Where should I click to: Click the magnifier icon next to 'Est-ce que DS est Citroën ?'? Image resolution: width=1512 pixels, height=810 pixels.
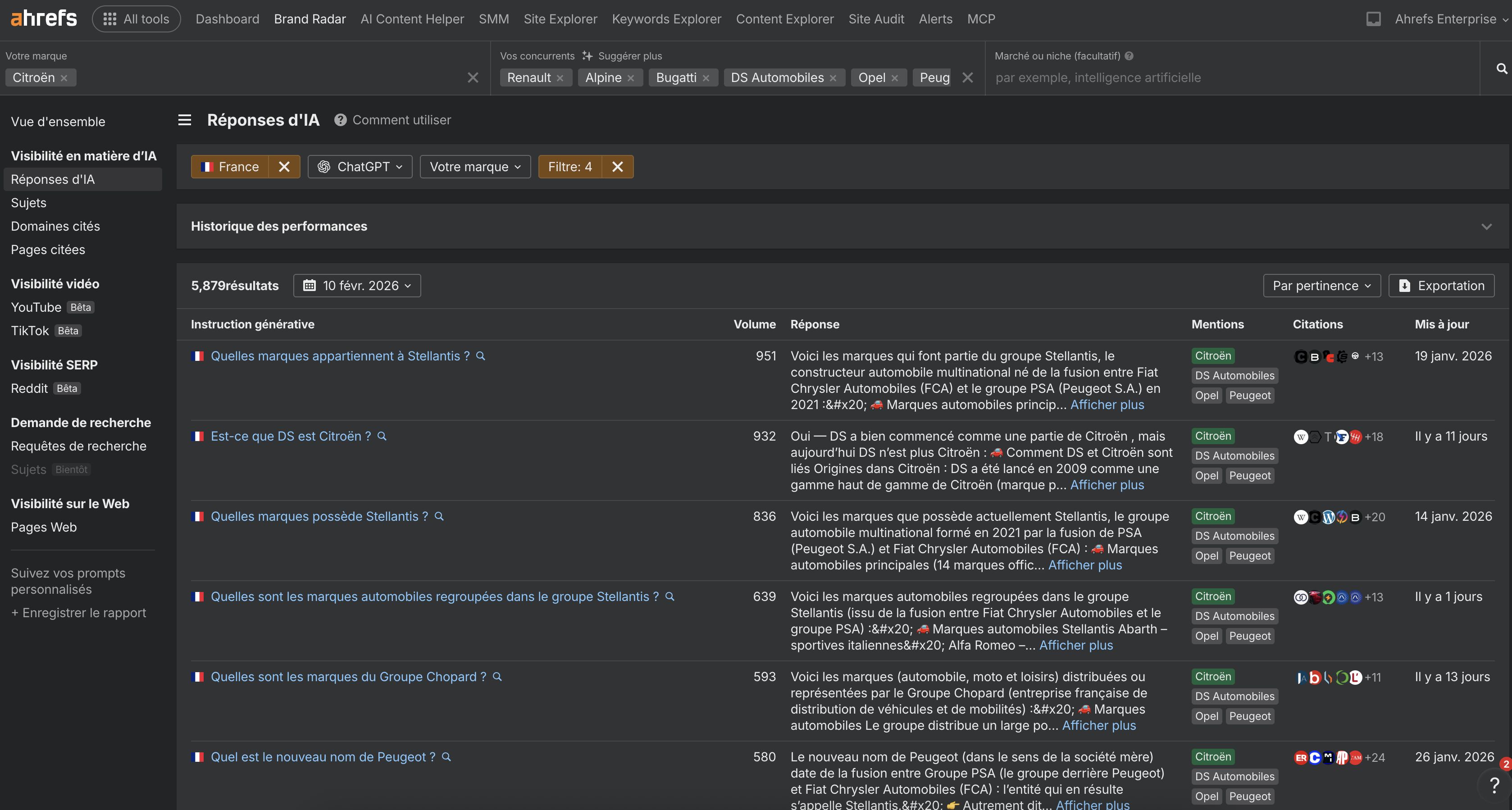tap(382, 436)
